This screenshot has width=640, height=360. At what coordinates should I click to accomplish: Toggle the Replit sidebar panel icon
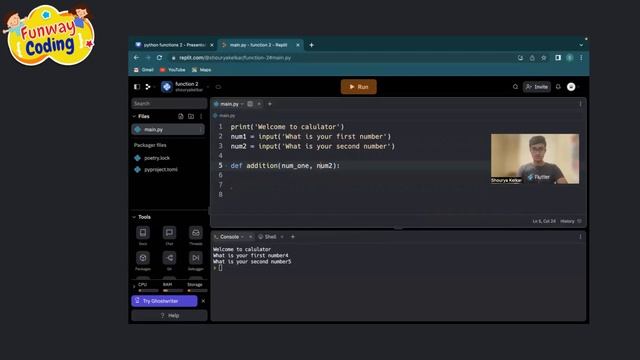point(137,87)
